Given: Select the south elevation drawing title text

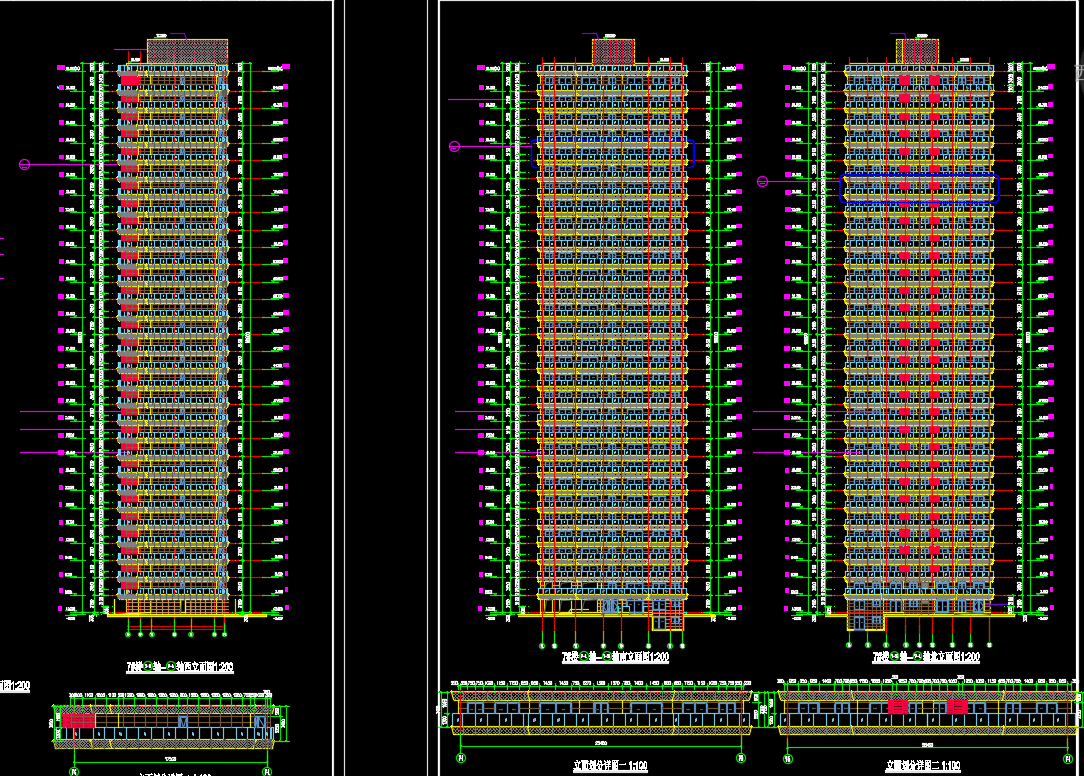Looking at the screenshot, I should click(615, 656).
